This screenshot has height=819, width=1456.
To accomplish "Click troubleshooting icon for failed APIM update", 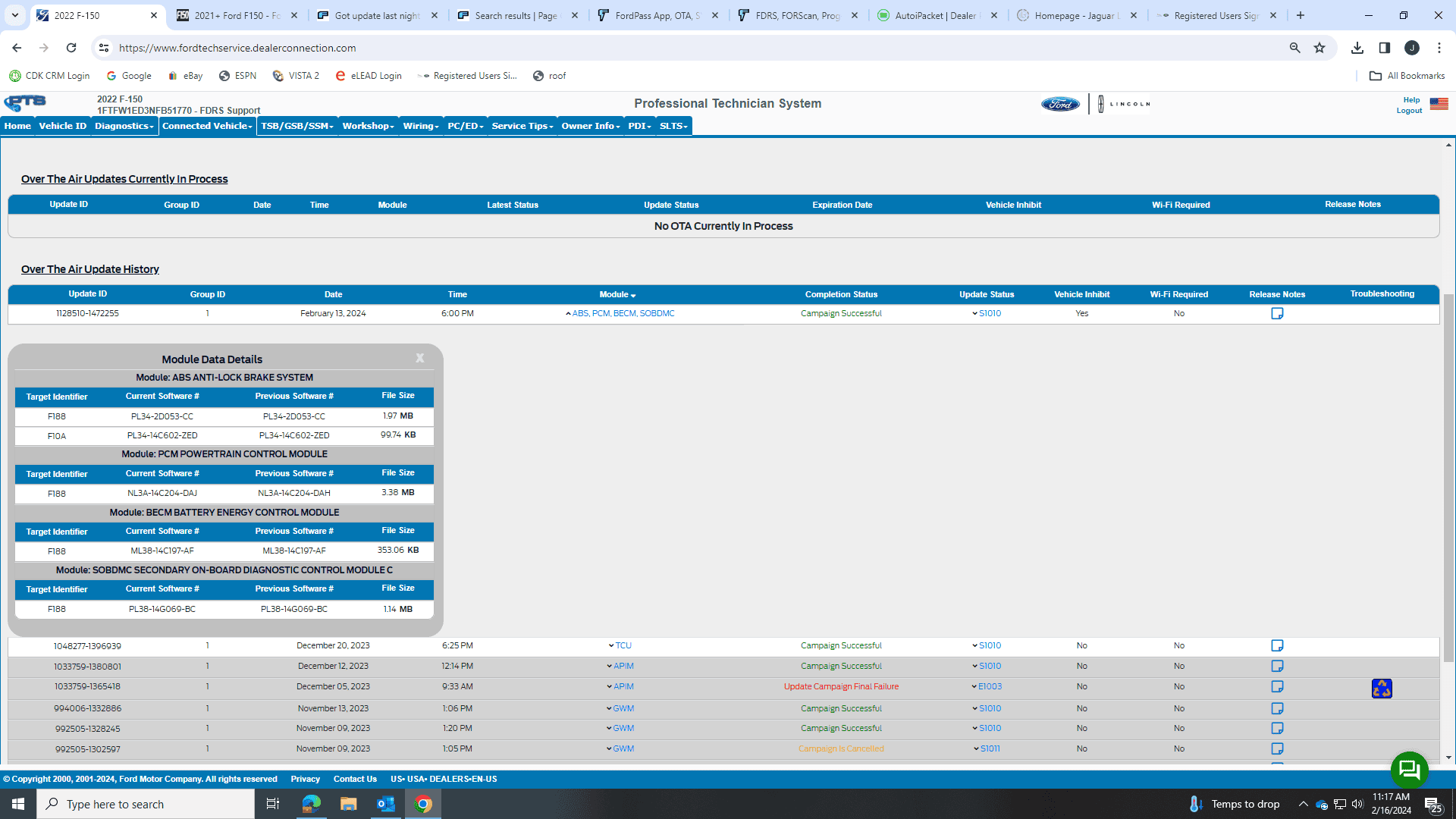I will click(x=1381, y=689).
